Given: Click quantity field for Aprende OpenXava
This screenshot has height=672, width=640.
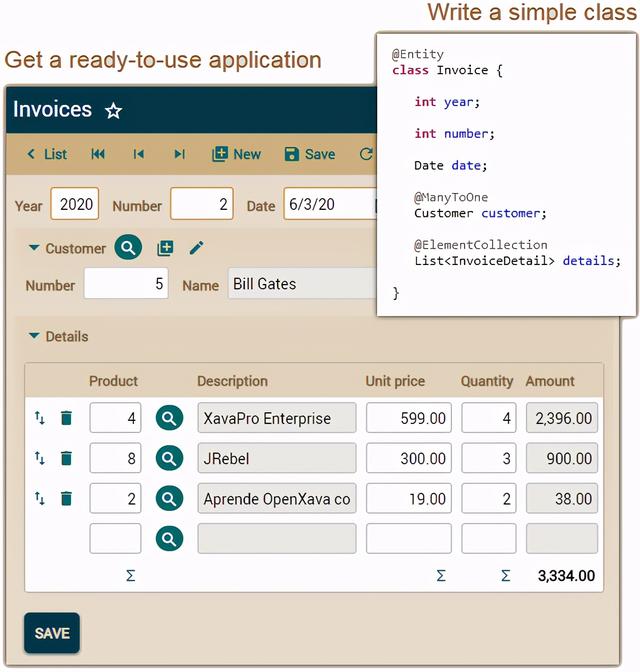Looking at the screenshot, I should pos(489,498).
